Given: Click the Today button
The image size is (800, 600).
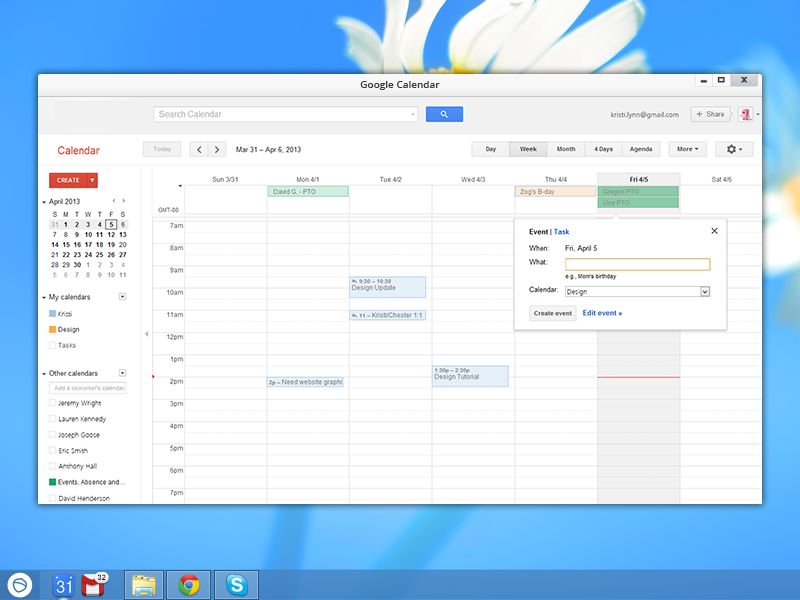Looking at the screenshot, I should coord(162,149).
